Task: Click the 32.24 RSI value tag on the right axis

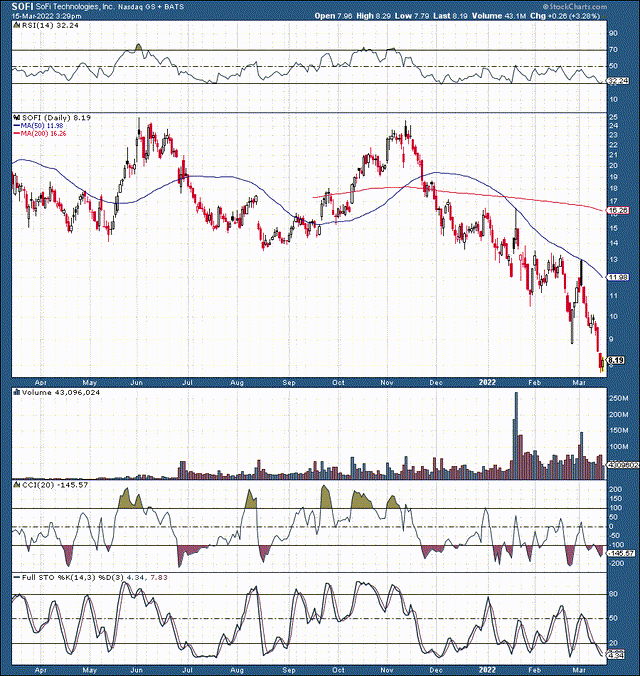Action: pos(618,81)
